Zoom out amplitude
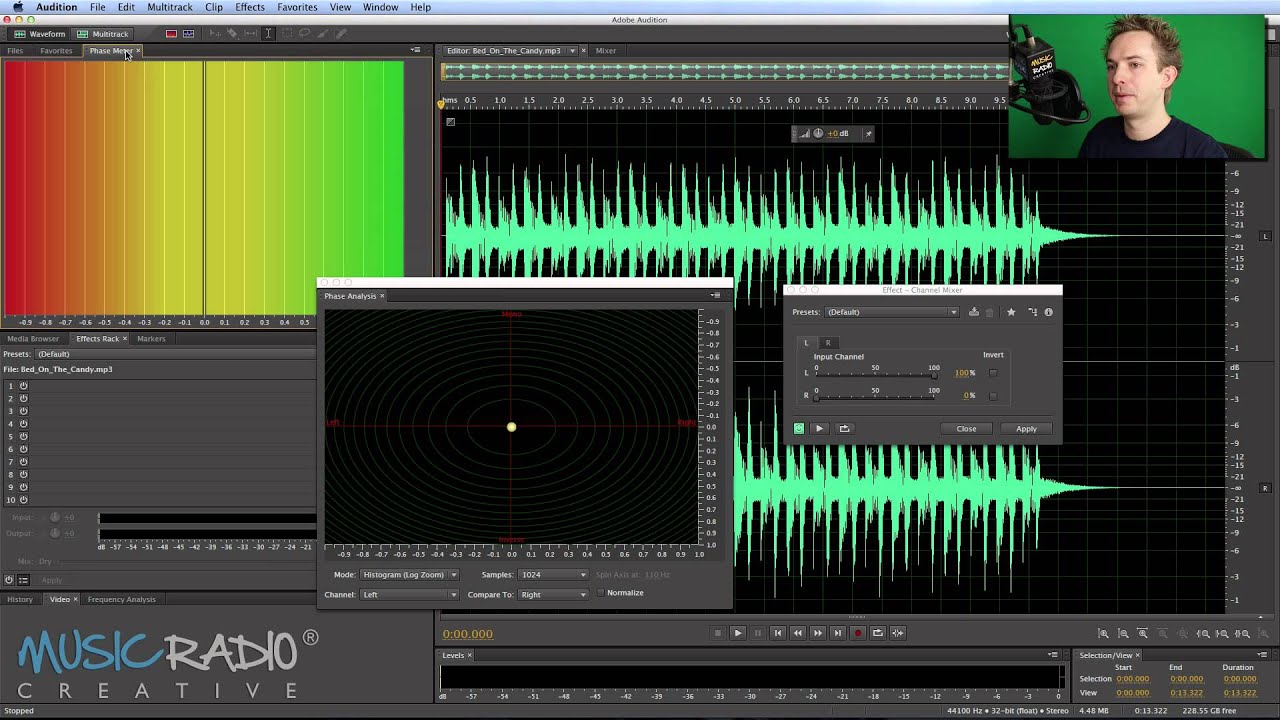 point(1123,634)
